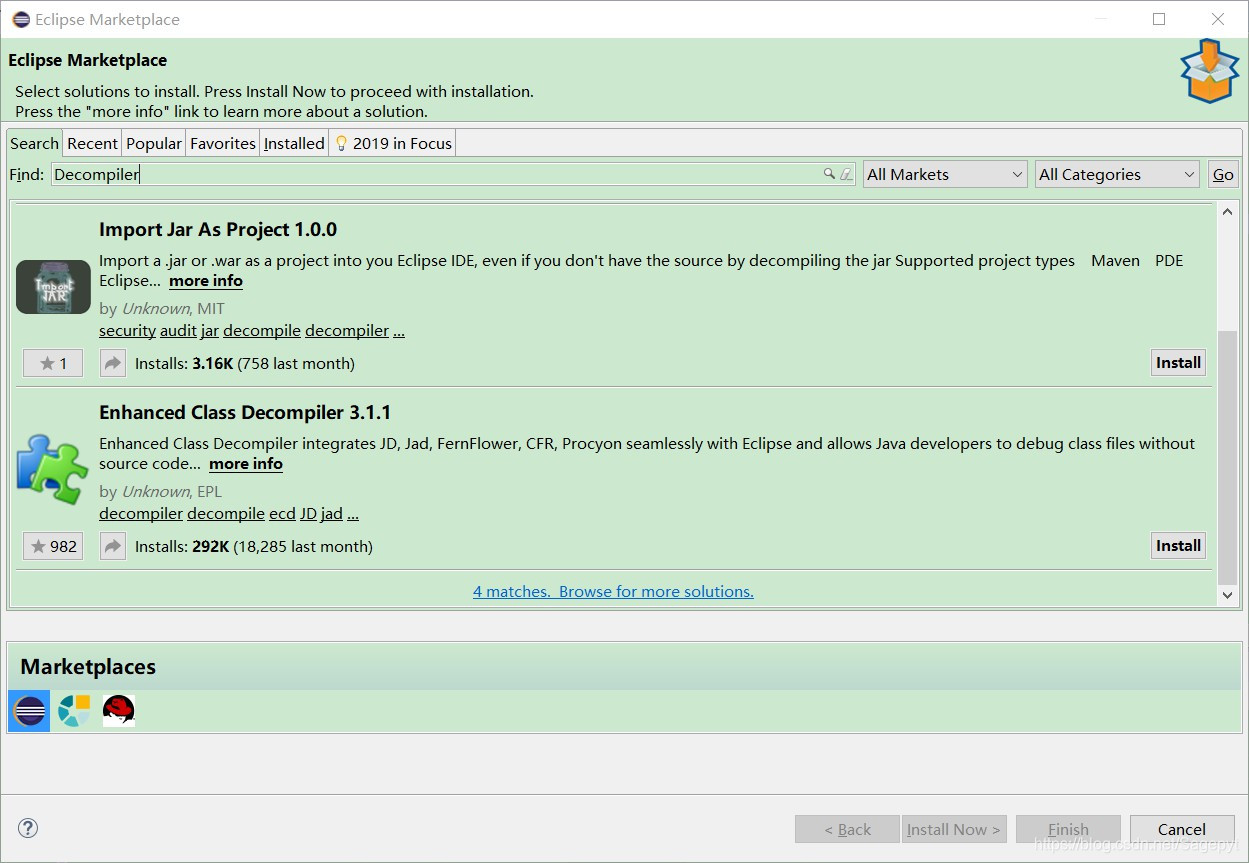Screen dimensions: 1249x863
Task: Click the search magnifier icon in Find field
Action: (x=829, y=174)
